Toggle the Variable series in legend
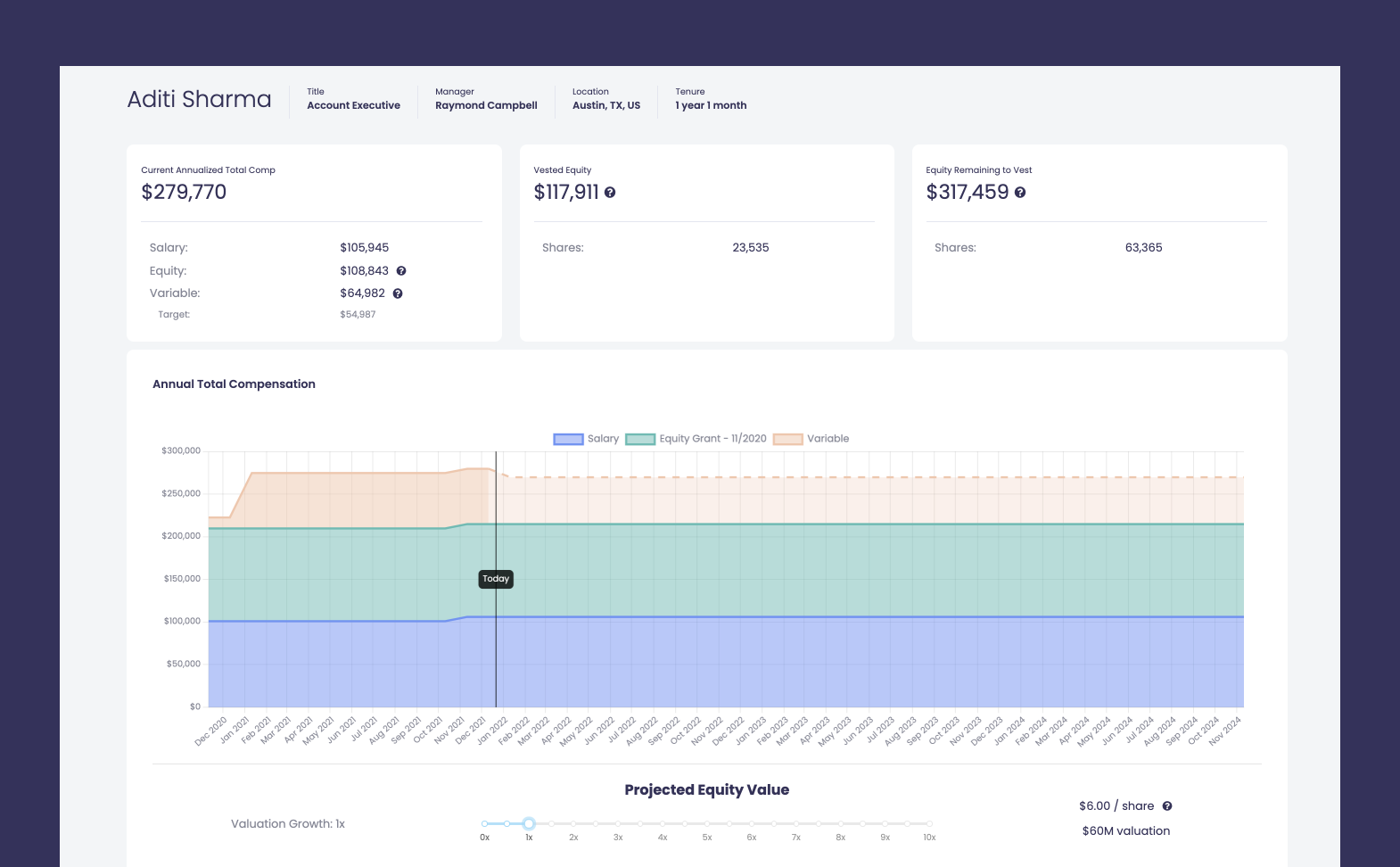 pos(811,439)
